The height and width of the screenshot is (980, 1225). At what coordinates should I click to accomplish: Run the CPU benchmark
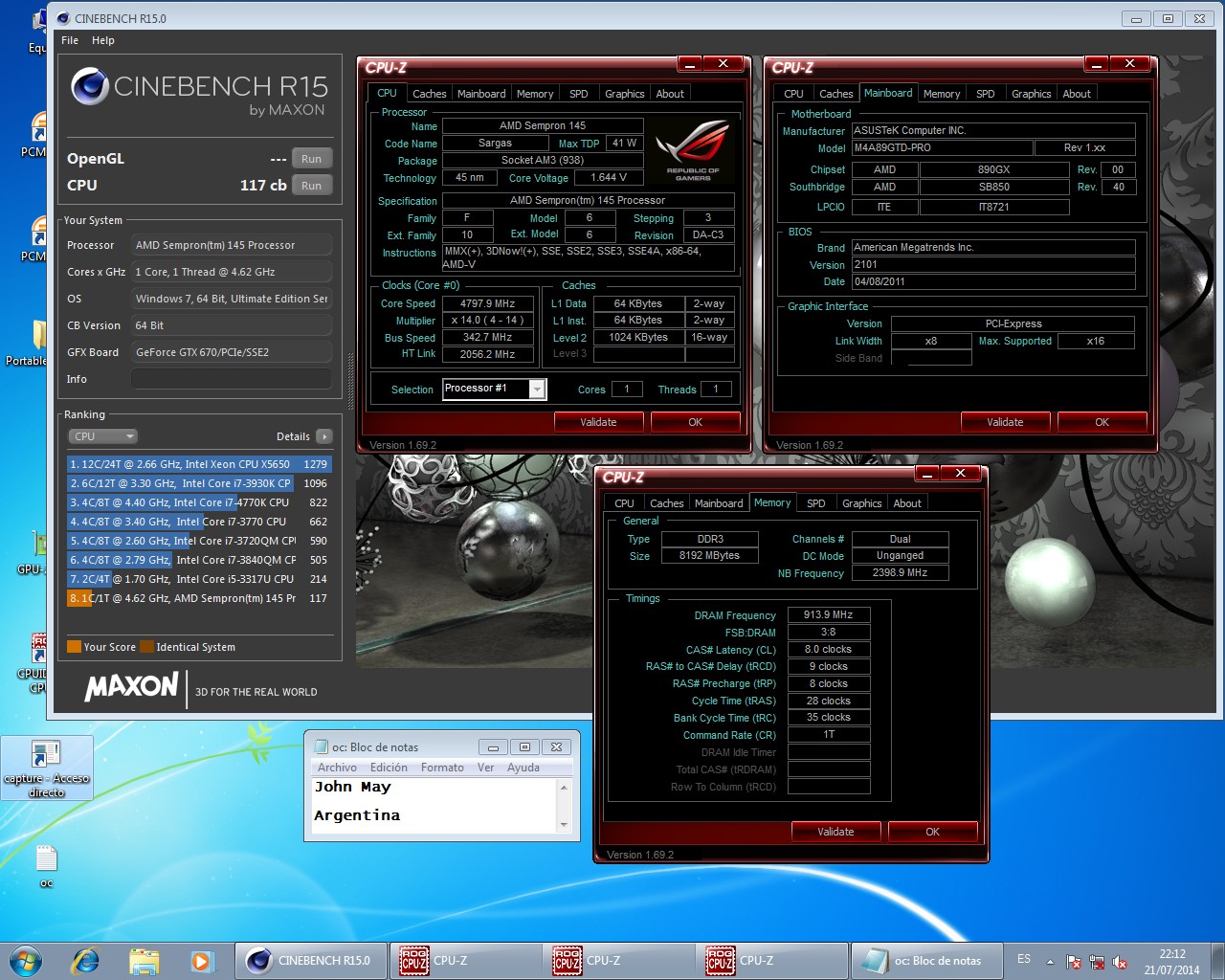click(312, 186)
